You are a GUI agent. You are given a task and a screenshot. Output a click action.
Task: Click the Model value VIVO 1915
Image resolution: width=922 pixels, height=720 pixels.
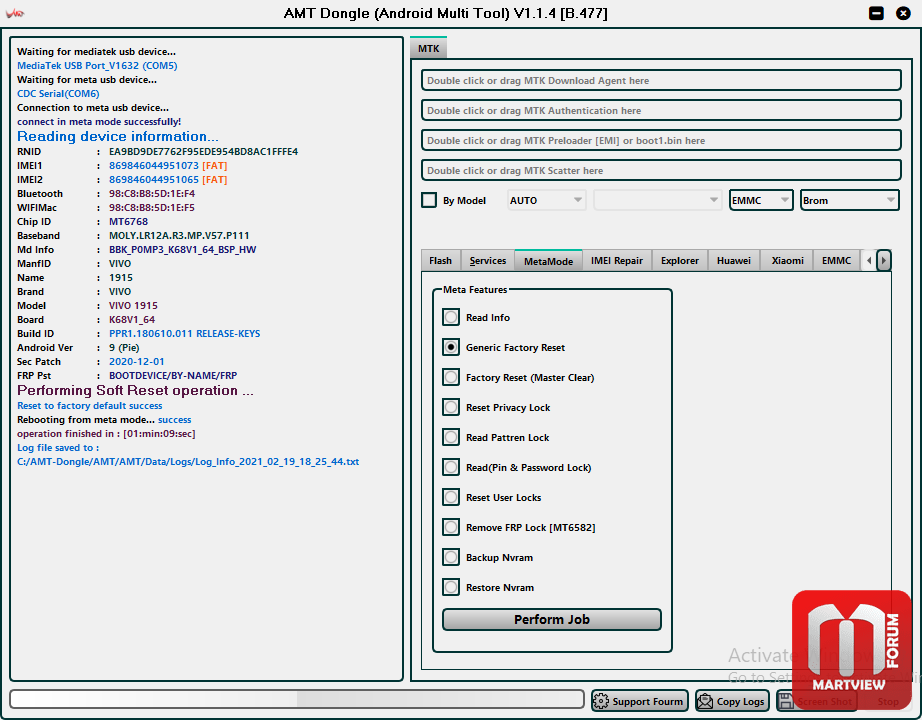[133, 305]
